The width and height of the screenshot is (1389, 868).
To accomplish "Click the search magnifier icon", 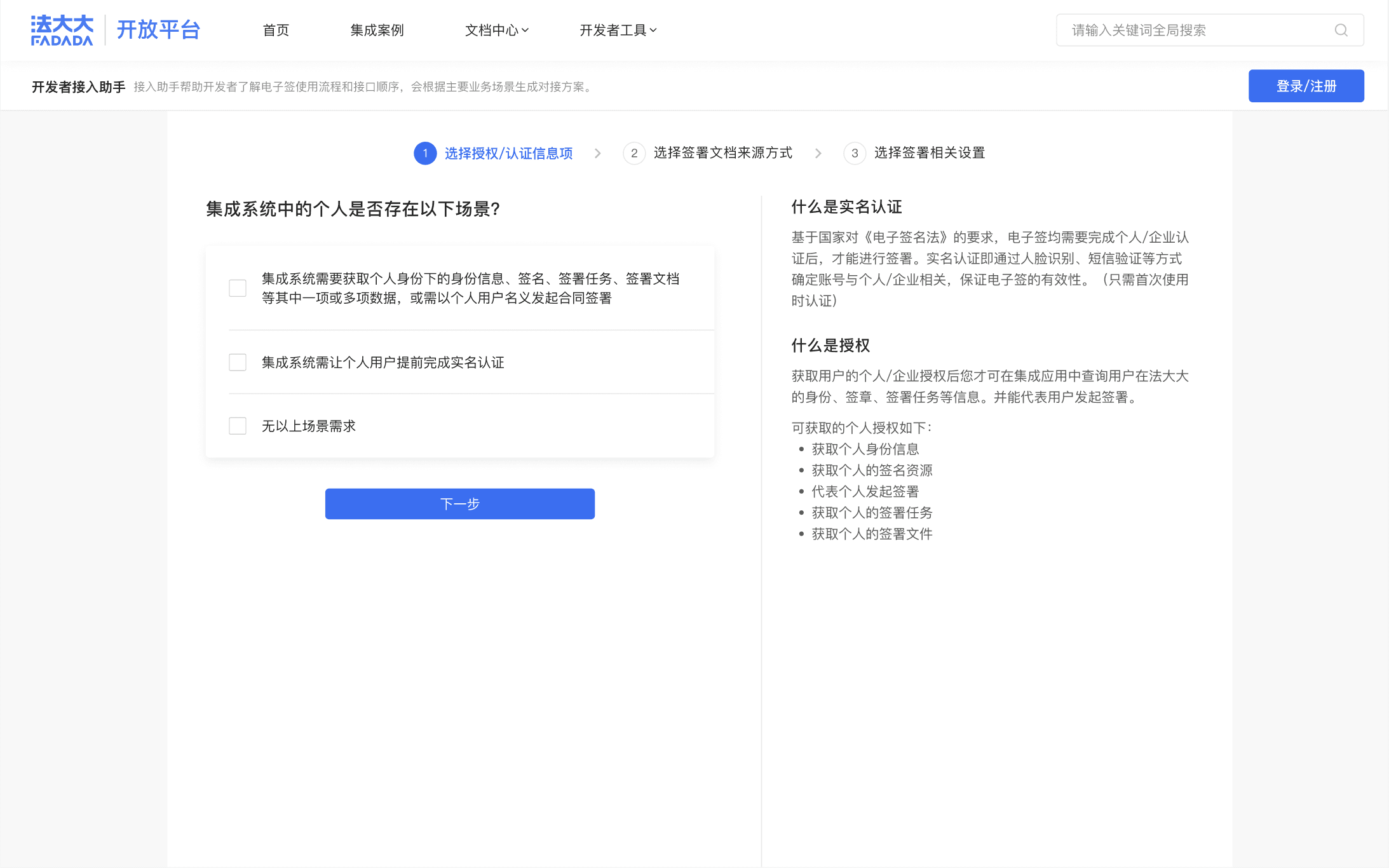I will [x=1341, y=30].
